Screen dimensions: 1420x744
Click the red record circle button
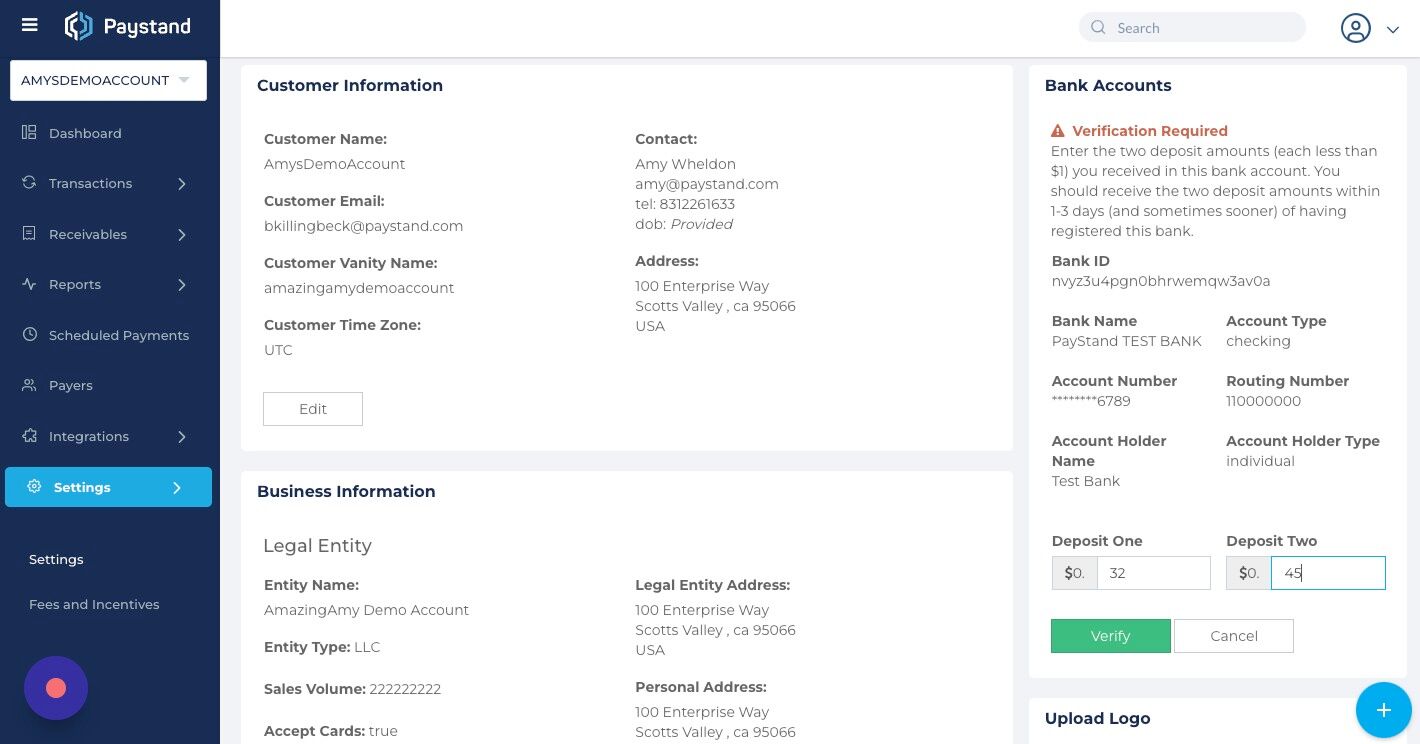pyautogui.click(x=56, y=688)
